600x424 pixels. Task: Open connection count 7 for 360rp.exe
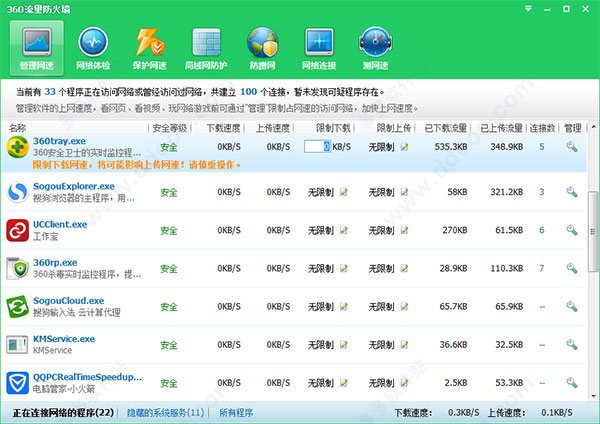click(x=541, y=268)
